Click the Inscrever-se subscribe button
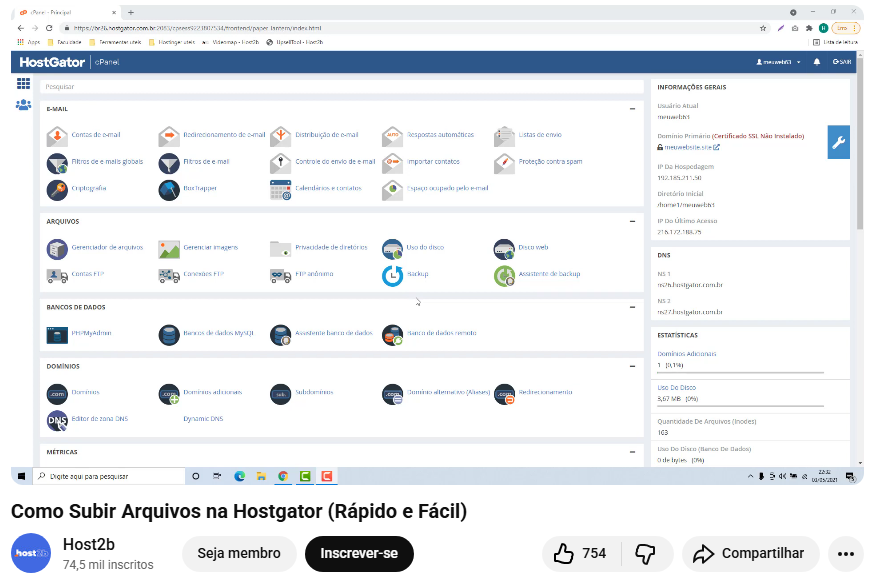Viewport: 872px width, 577px height. pos(359,553)
